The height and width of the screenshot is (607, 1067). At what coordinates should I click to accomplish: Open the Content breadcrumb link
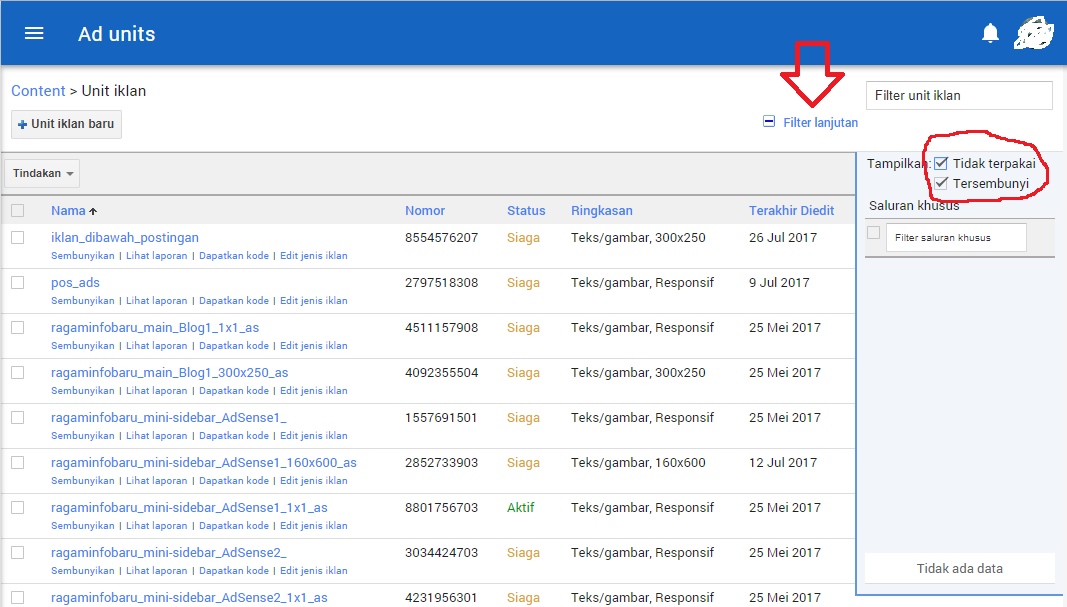click(x=38, y=90)
